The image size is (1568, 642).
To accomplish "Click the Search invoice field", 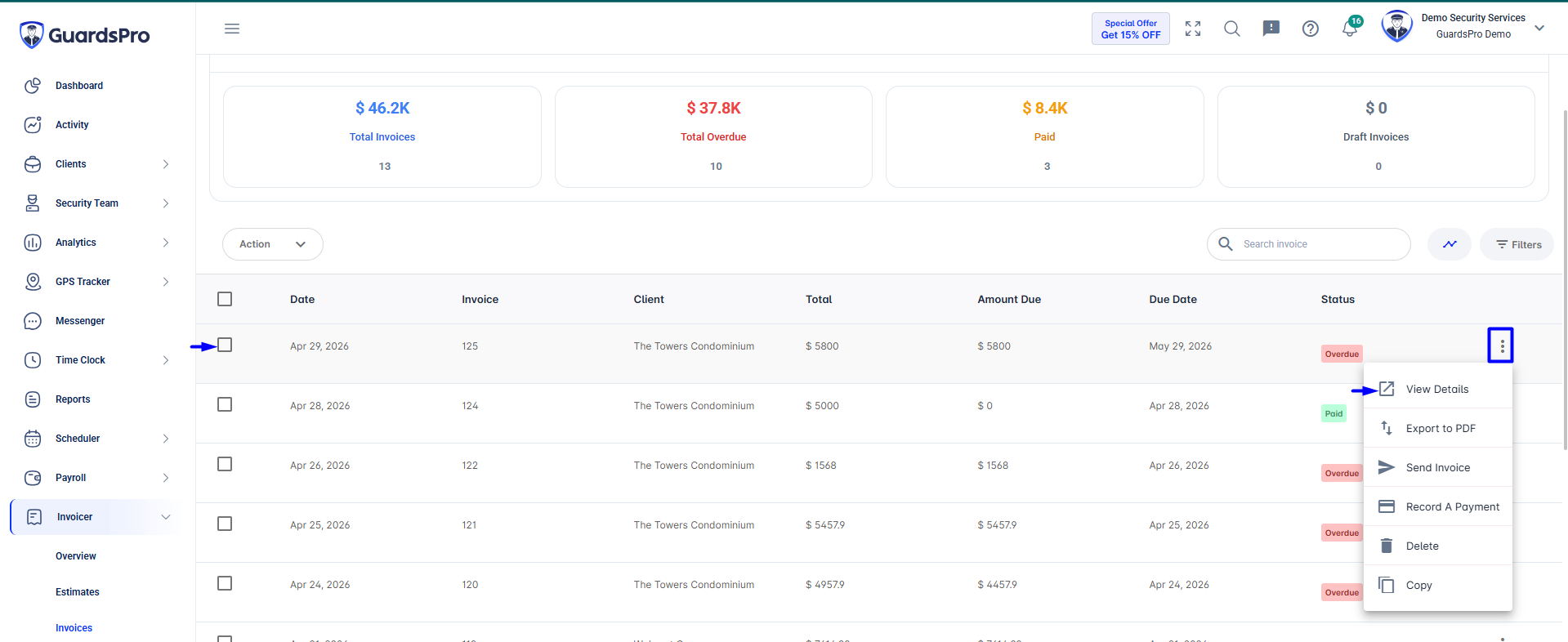I will coord(1309,244).
